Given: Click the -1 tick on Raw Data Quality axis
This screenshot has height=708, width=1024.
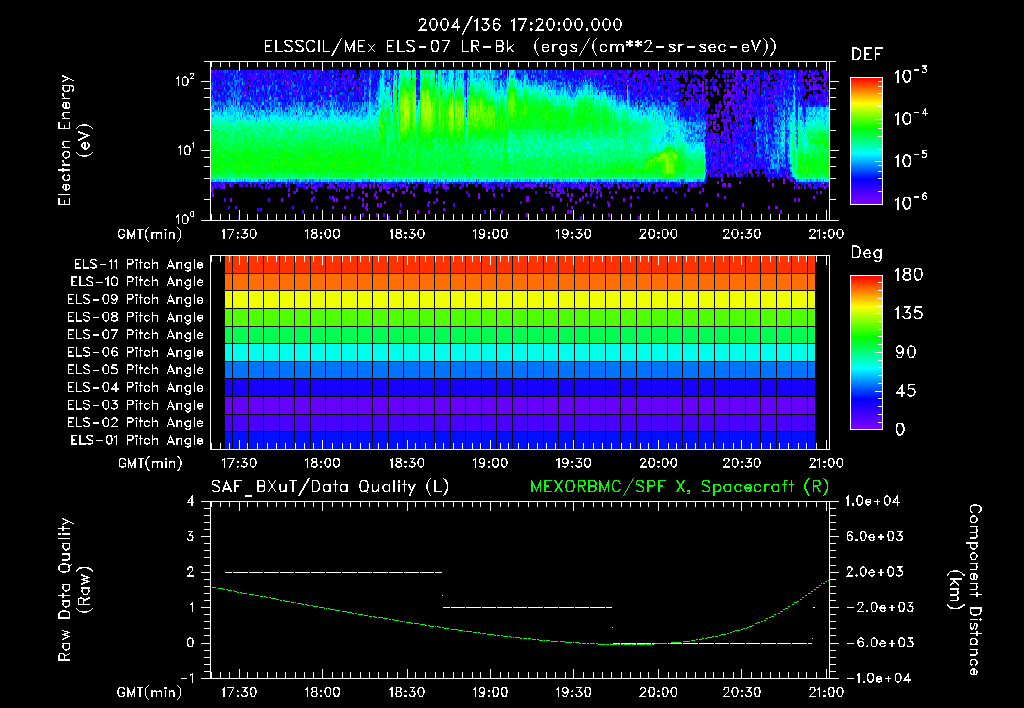Looking at the screenshot, I should click(187, 678).
